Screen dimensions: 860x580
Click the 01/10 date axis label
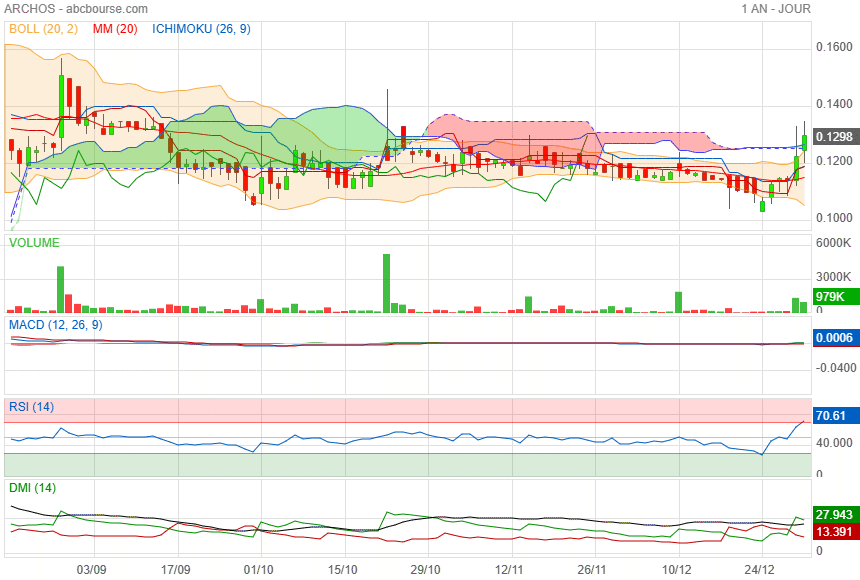[x=259, y=569]
